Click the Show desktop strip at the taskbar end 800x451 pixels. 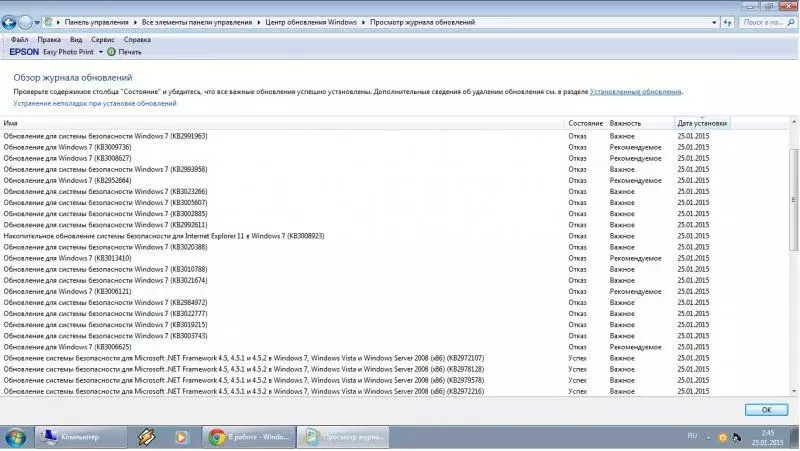click(x=796, y=437)
